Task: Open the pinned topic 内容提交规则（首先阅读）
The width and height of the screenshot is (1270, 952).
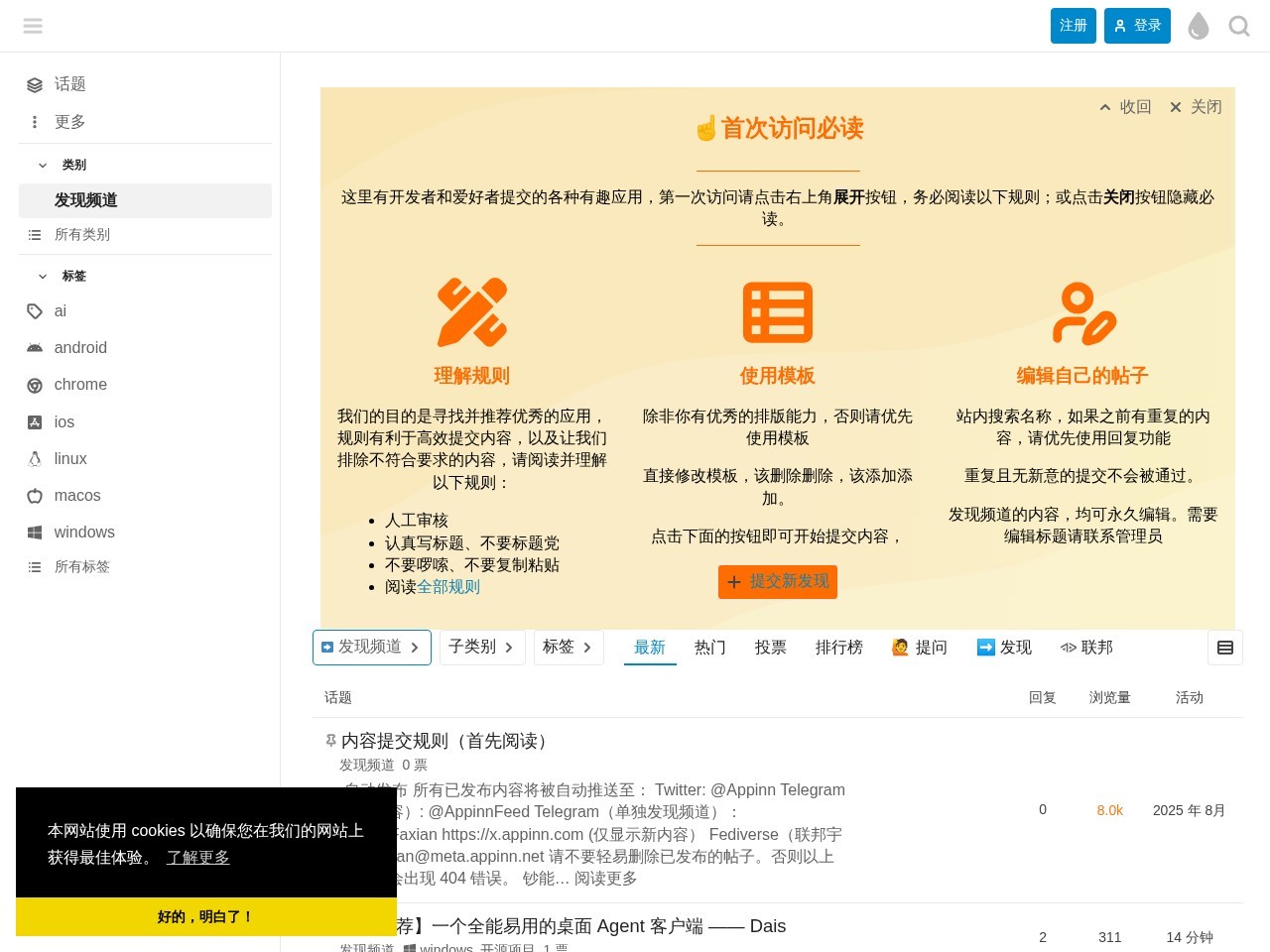Action: (444, 741)
